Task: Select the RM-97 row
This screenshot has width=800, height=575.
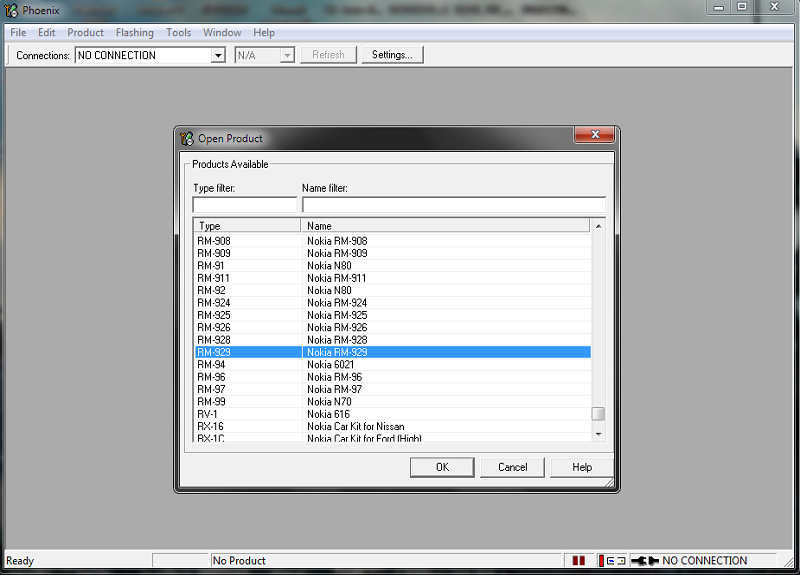Action: 393,389
